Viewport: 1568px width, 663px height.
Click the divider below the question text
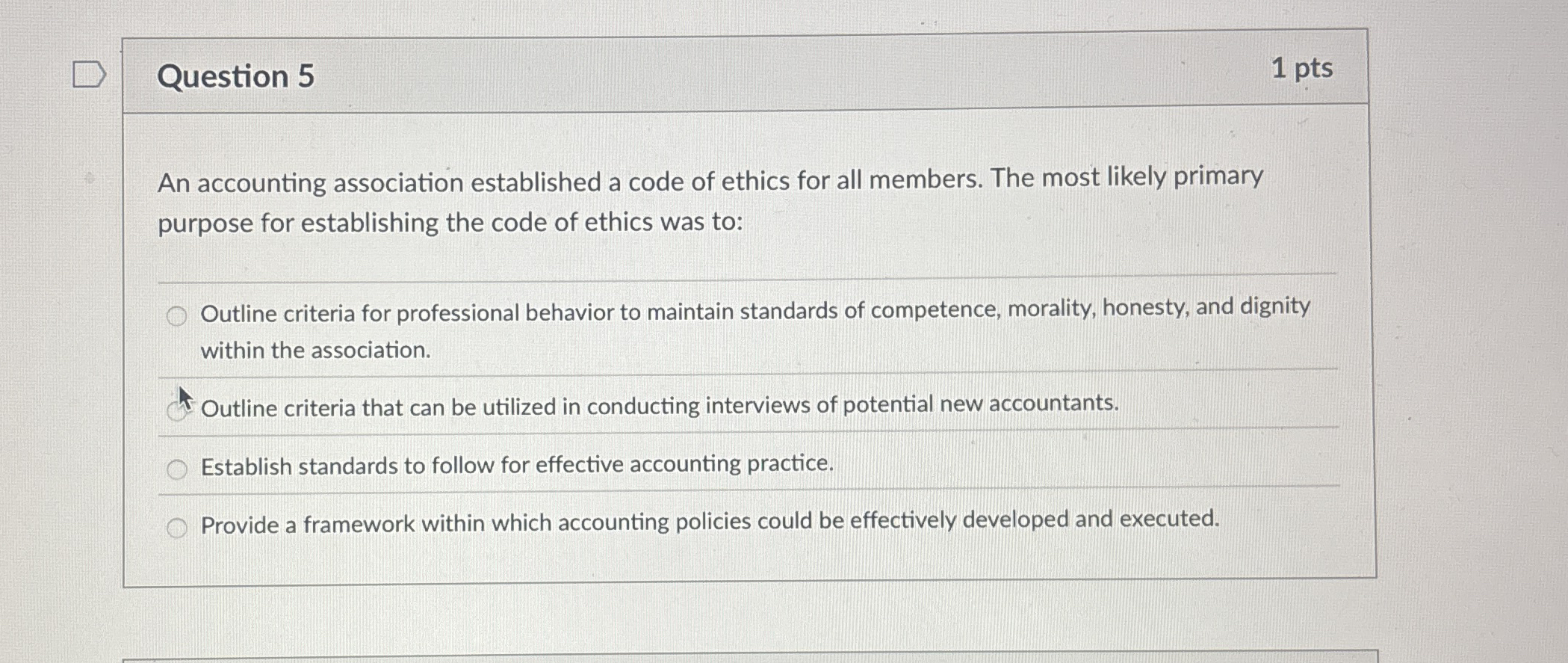click(747, 279)
